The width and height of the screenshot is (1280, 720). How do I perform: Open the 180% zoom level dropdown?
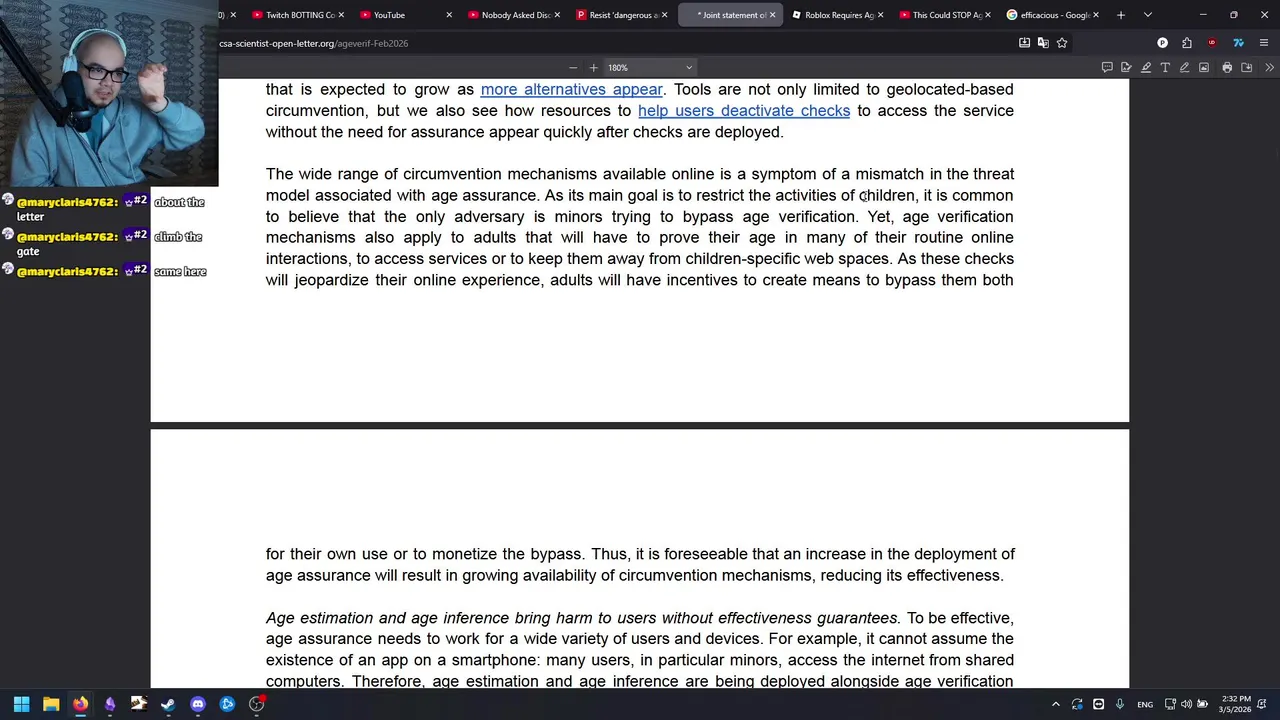(x=649, y=68)
